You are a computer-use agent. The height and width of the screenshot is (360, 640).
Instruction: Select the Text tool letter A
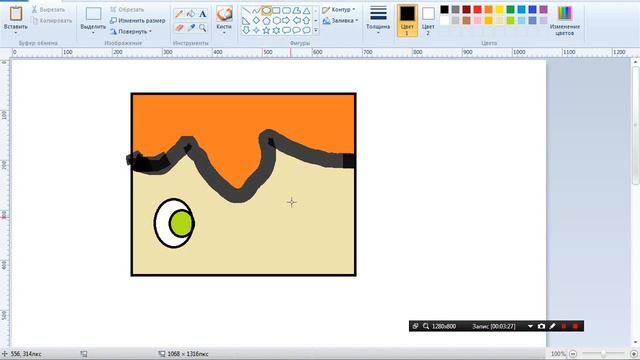(203, 14)
